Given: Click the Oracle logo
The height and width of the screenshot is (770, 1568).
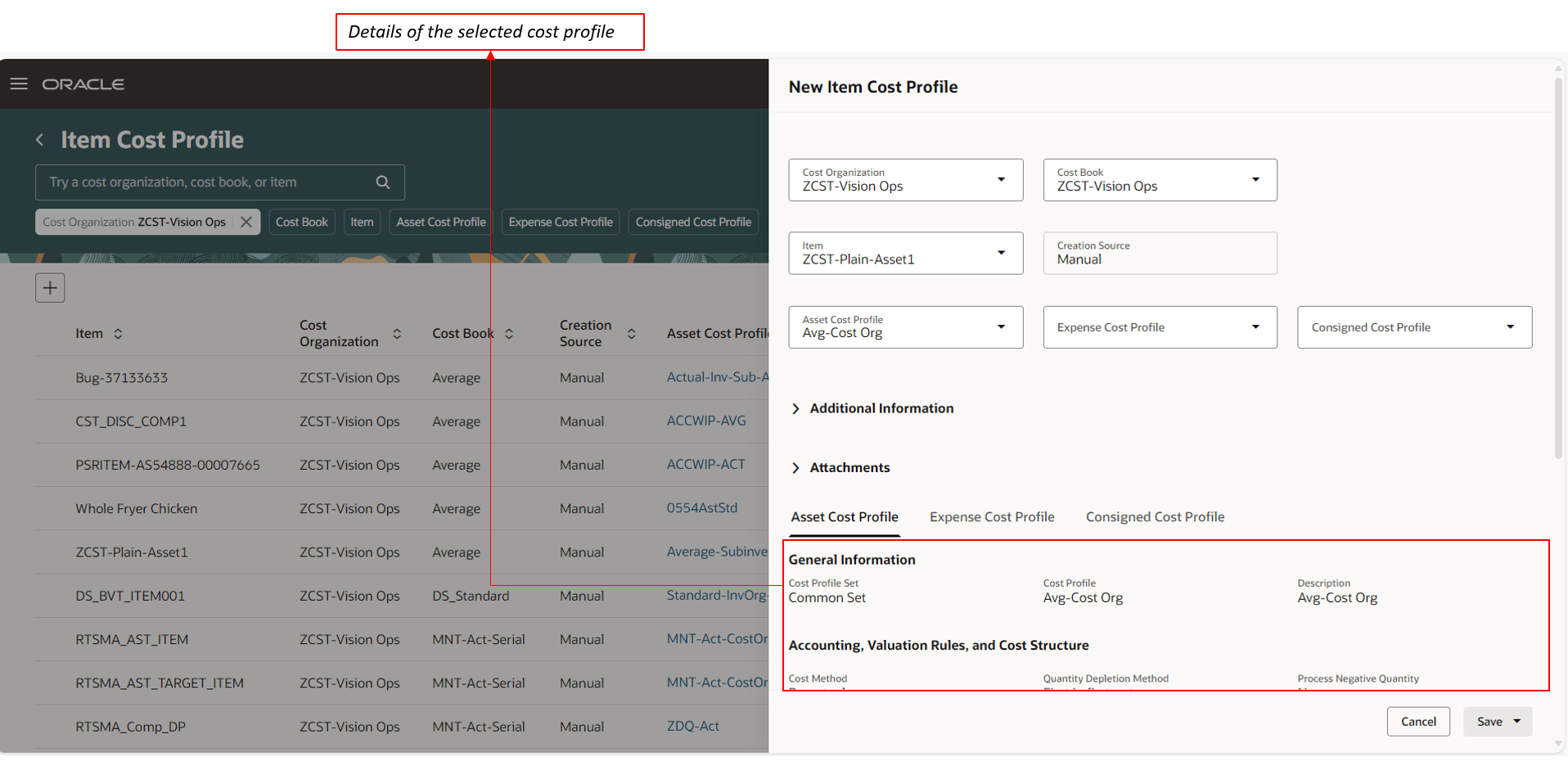Looking at the screenshot, I should [x=83, y=84].
